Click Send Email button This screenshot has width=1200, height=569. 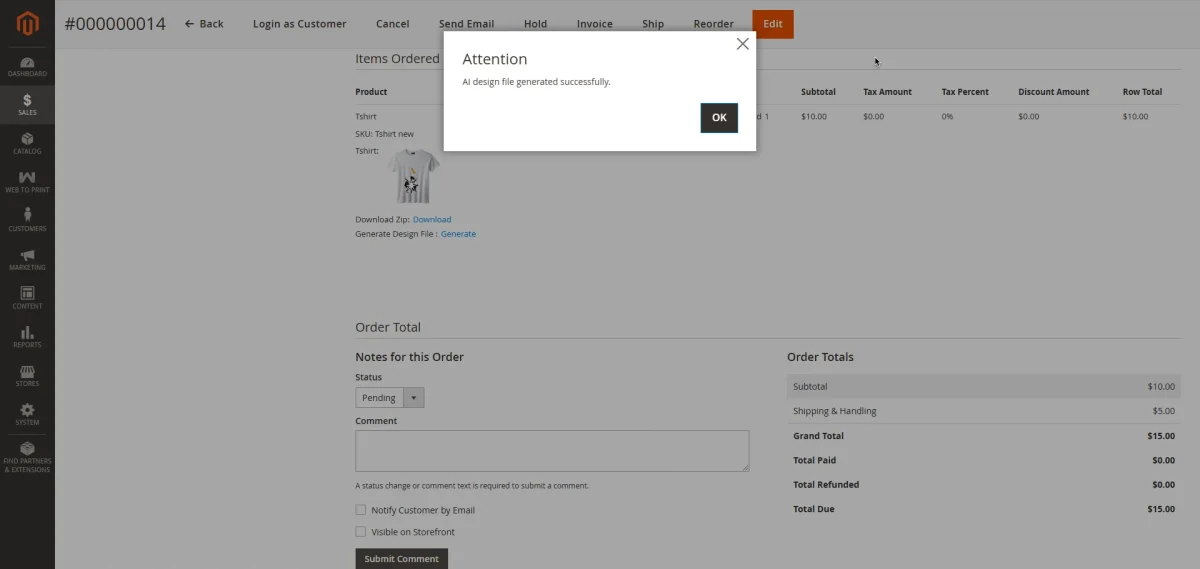[466, 24]
